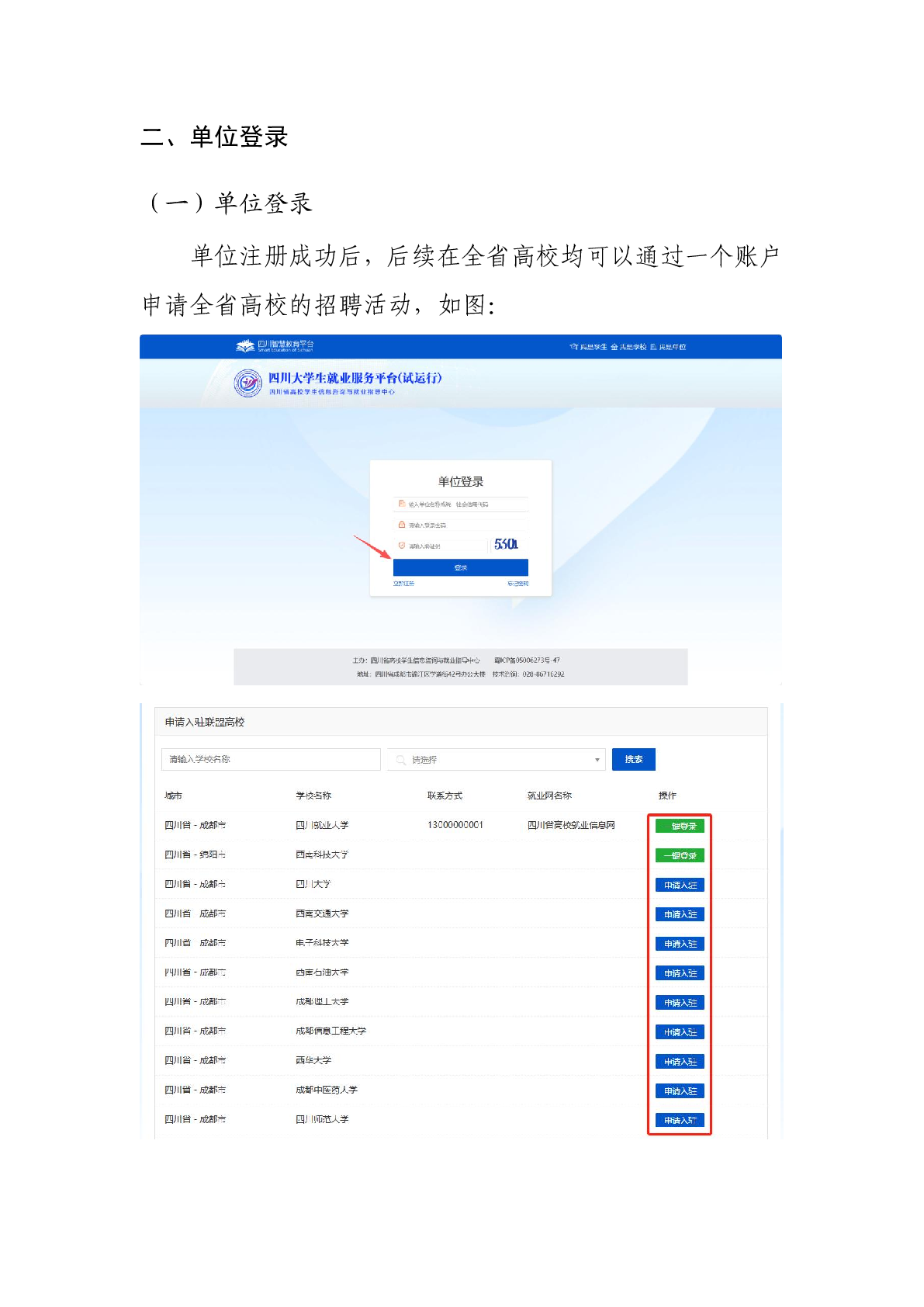Expand the 请选择 dropdown
This screenshot has height=1307, width=924.
493,760
